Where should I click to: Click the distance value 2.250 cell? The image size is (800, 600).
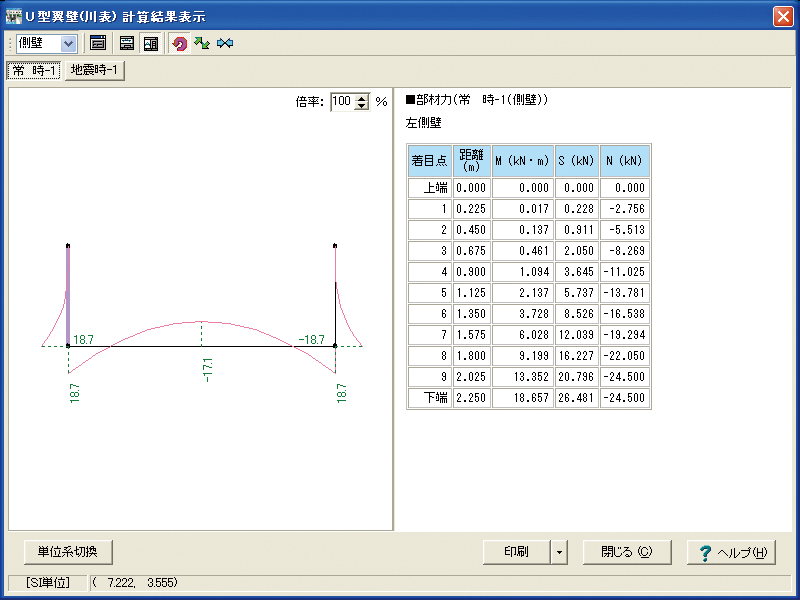tap(472, 397)
